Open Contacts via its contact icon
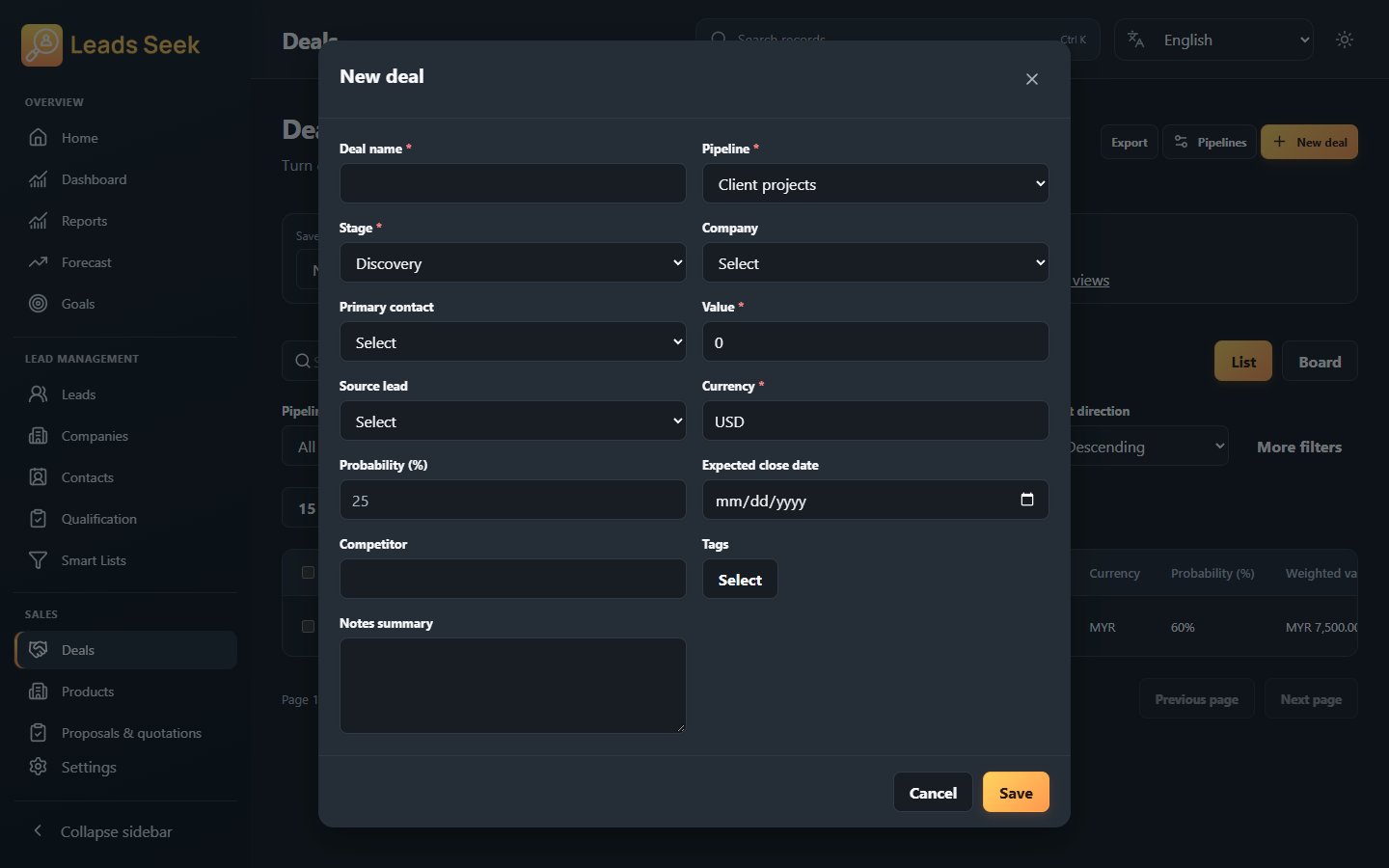Screen dimensions: 1389x868 (38, 477)
